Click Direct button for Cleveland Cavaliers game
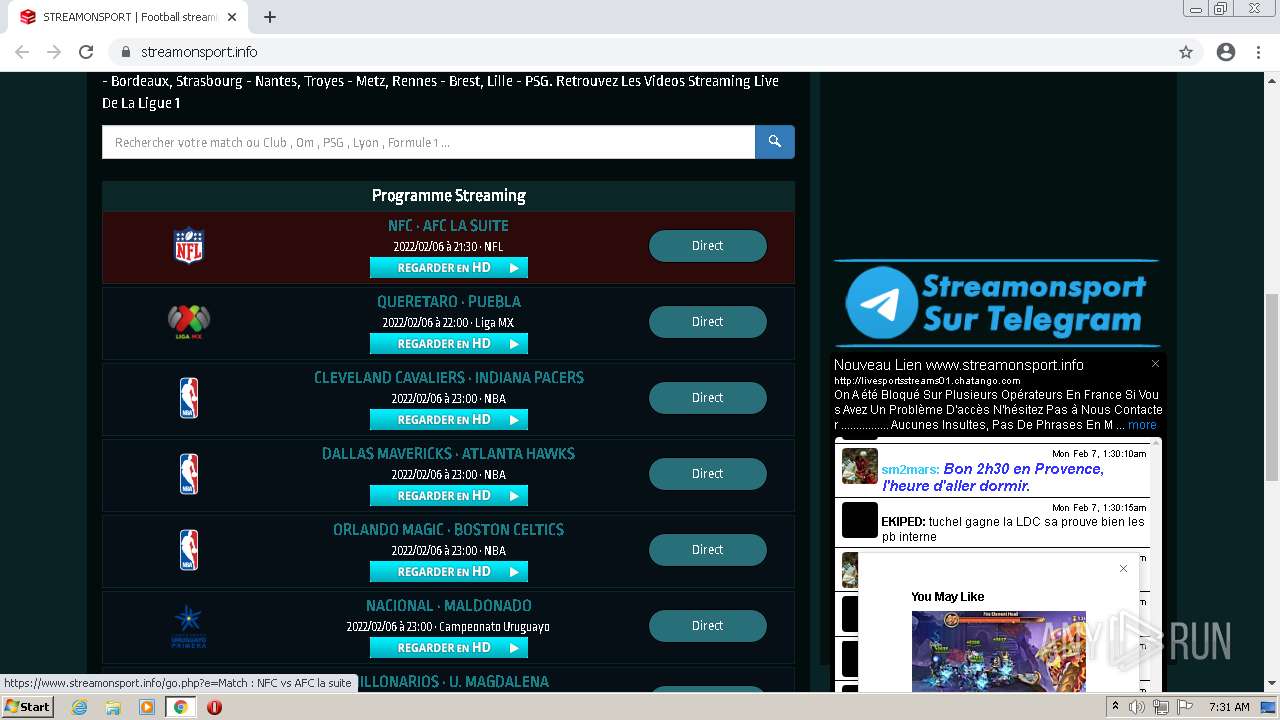Image resolution: width=1280 pixels, height=720 pixels. pos(708,398)
